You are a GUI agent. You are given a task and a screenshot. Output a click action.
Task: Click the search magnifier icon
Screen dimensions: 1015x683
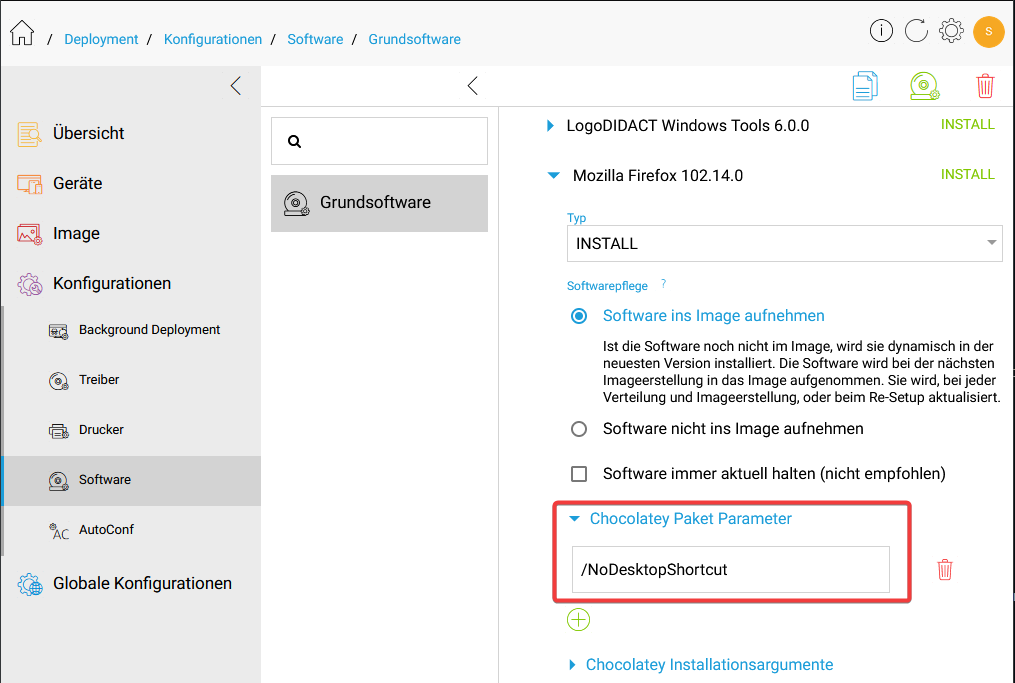click(x=295, y=141)
